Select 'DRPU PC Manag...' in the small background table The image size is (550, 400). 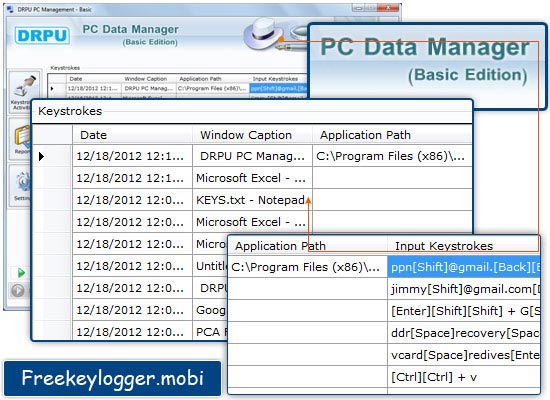click(x=149, y=88)
